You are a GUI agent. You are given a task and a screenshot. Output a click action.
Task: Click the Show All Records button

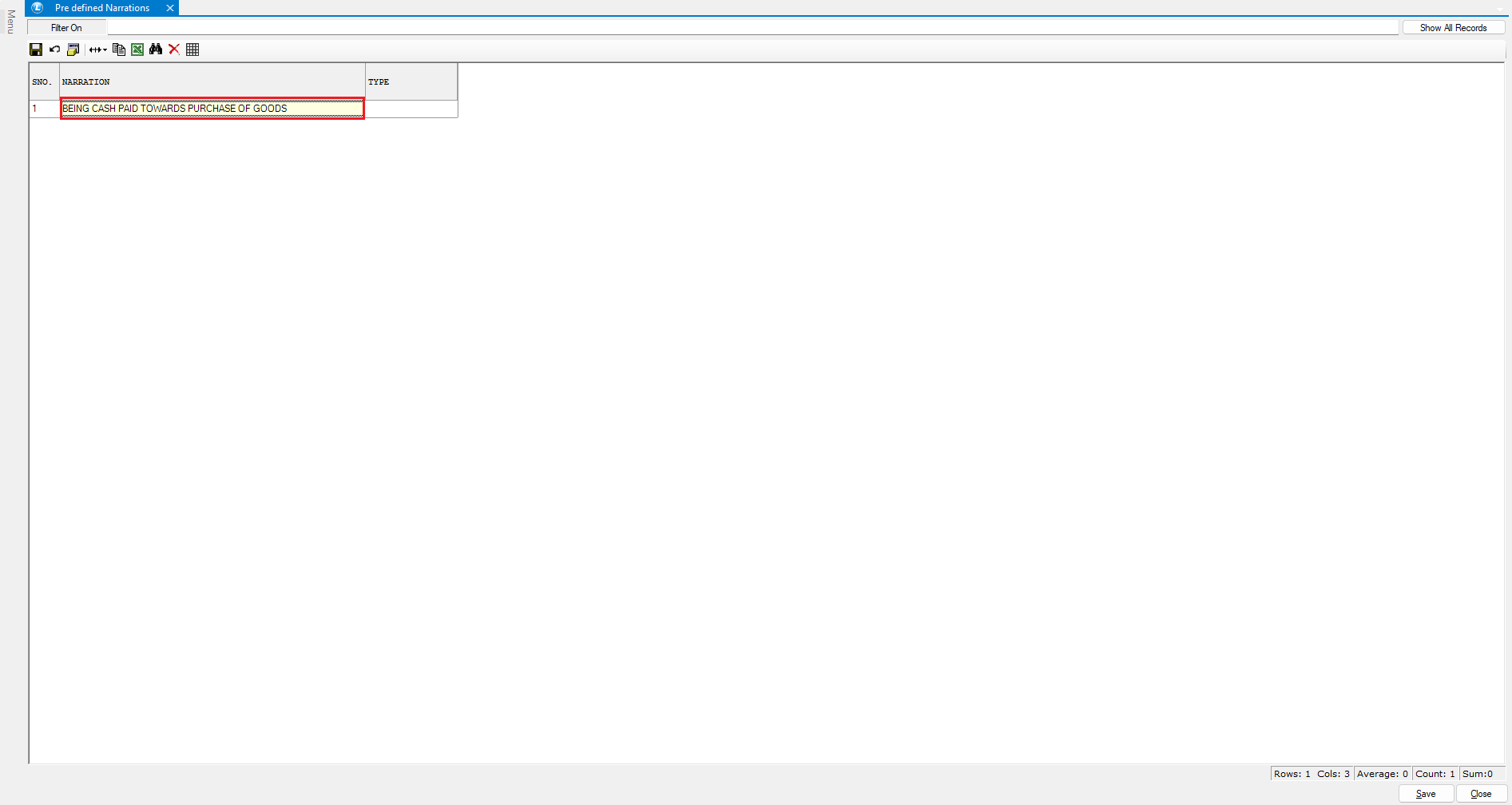pyautogui.click(x=1453, y=28)
